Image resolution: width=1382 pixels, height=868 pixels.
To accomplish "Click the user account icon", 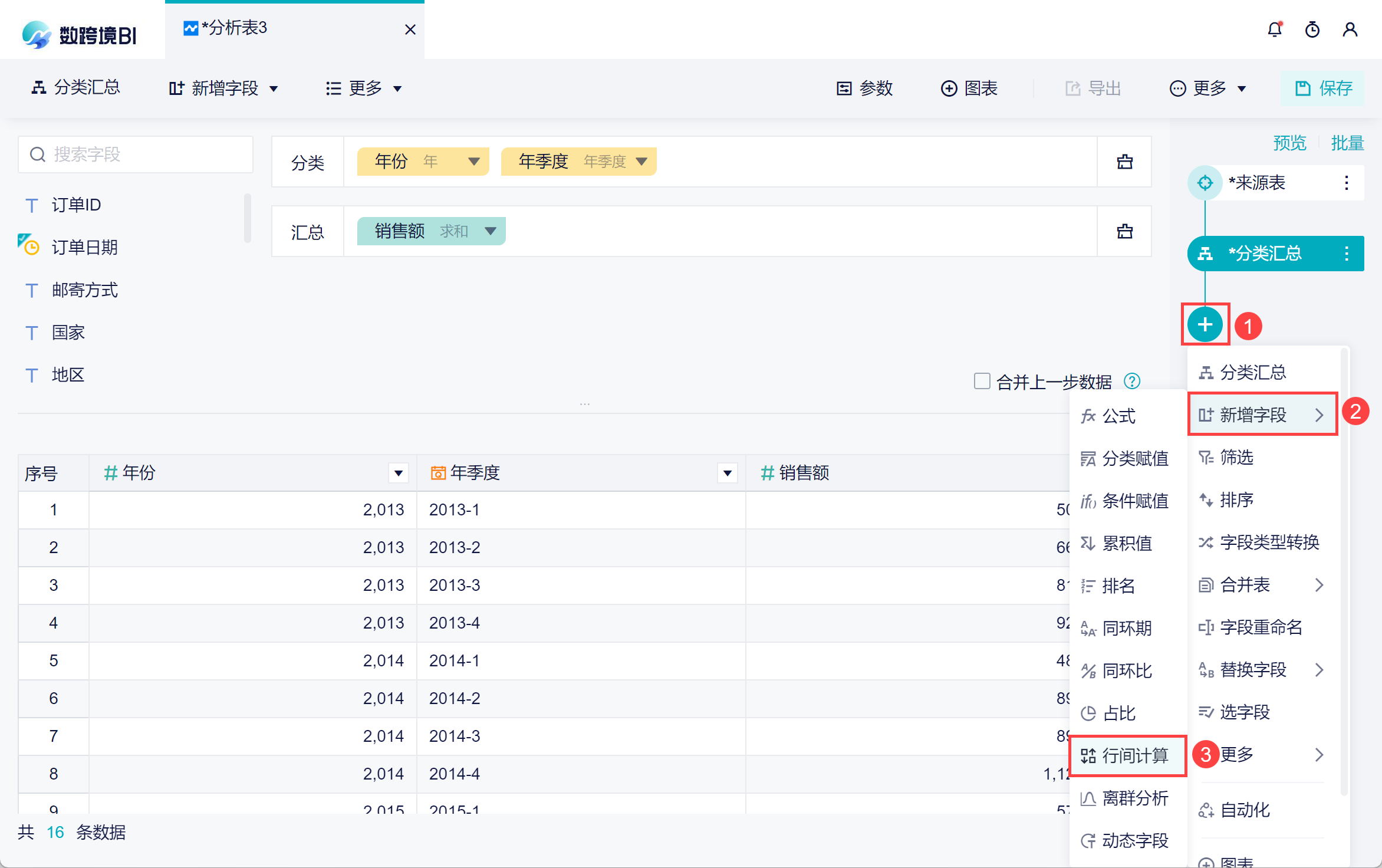I will coord(1350,29).
